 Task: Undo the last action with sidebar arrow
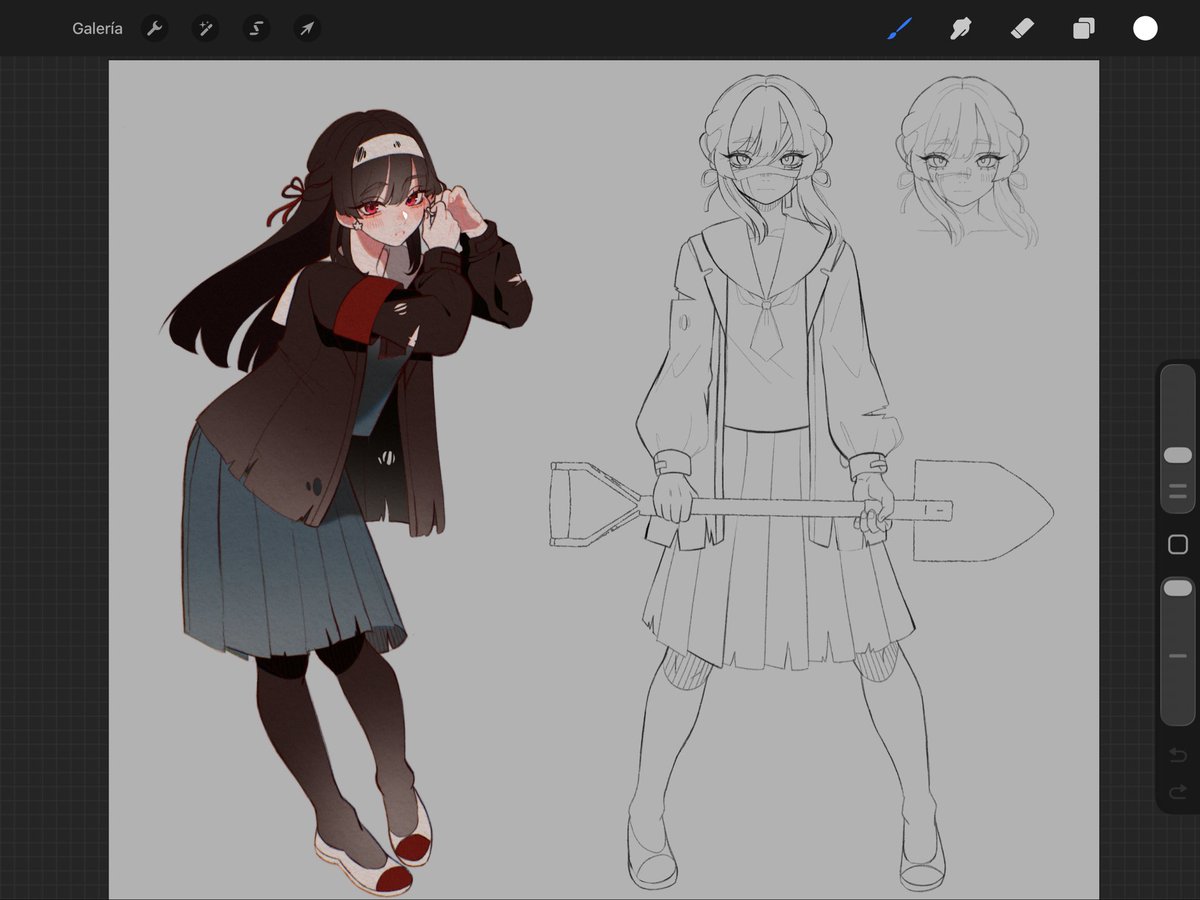tap(1178, 755)
